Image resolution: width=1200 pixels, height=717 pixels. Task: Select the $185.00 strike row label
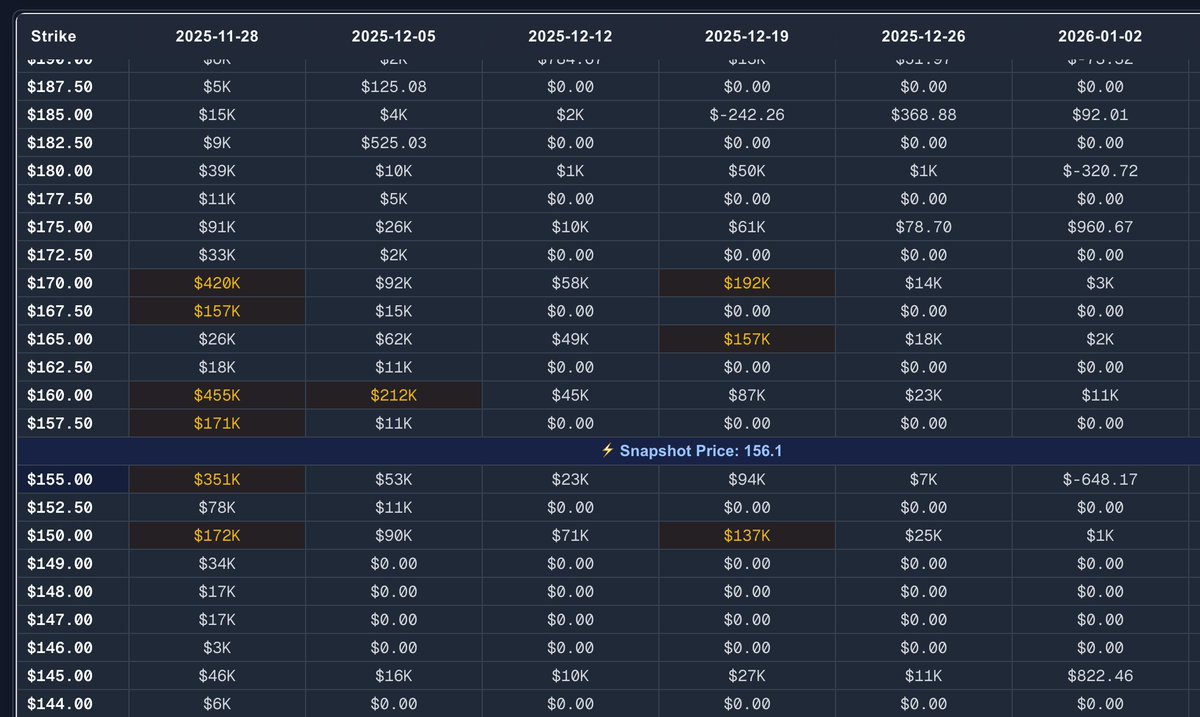click(x=62, y=115)
